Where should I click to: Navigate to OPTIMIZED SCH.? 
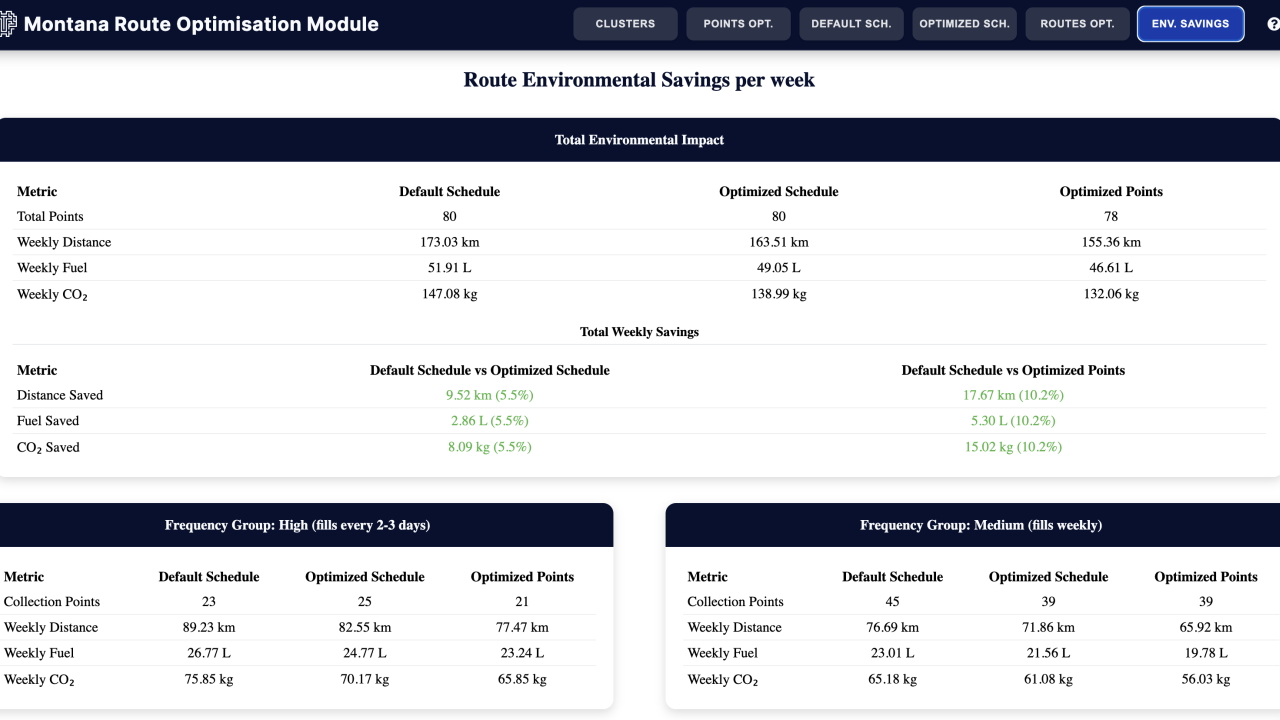point(964,23)
